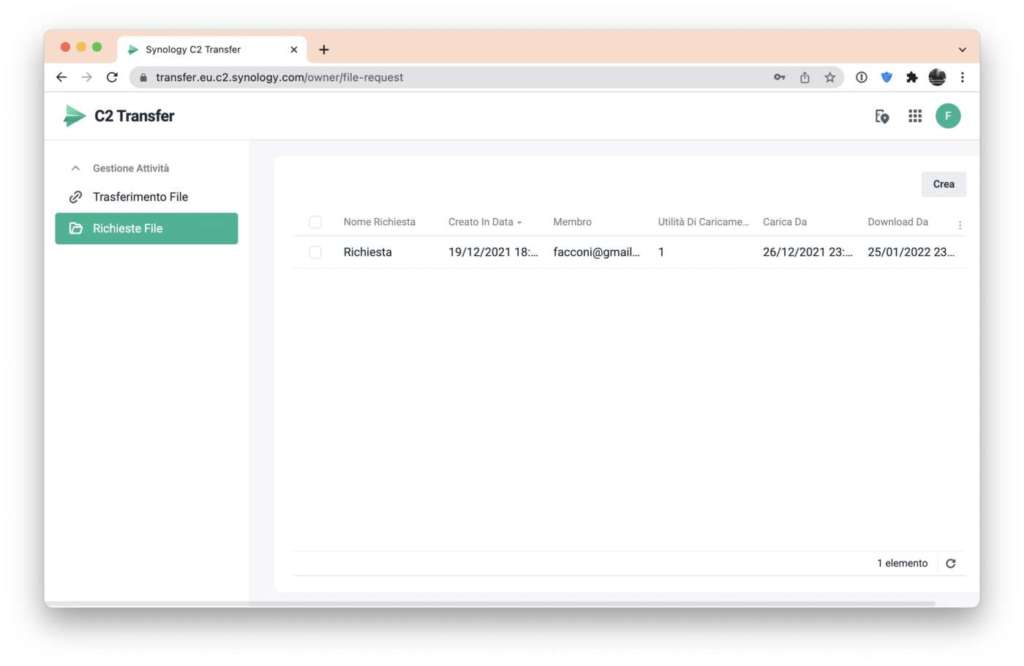
Task: Switch to the Synology C2 Transfer tab
Action: pos(200,49)
